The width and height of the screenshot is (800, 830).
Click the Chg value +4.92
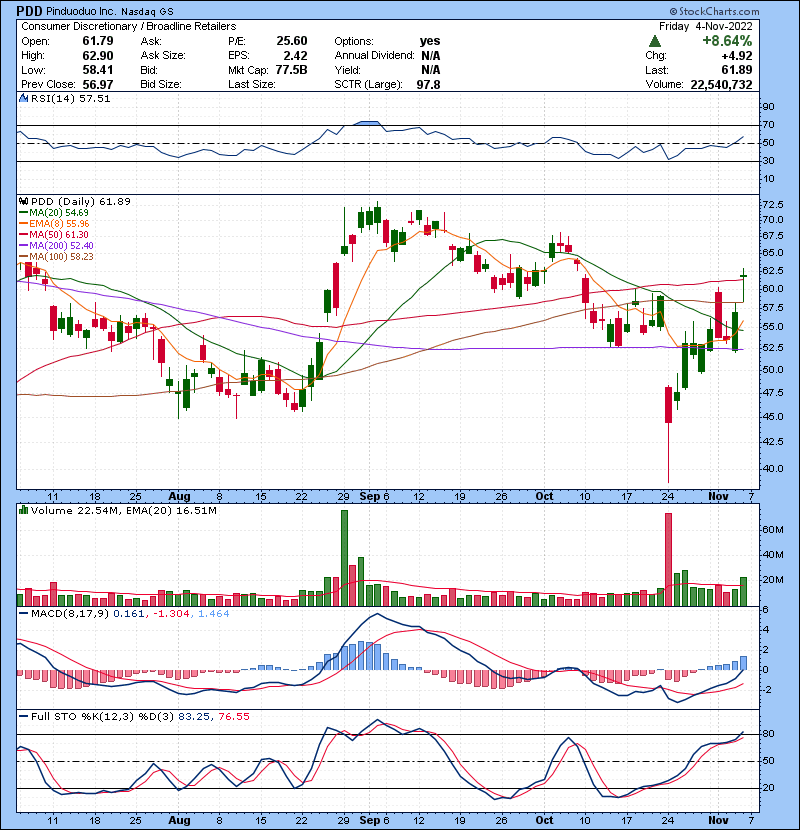pyautogui.click(x=736, y=56)
